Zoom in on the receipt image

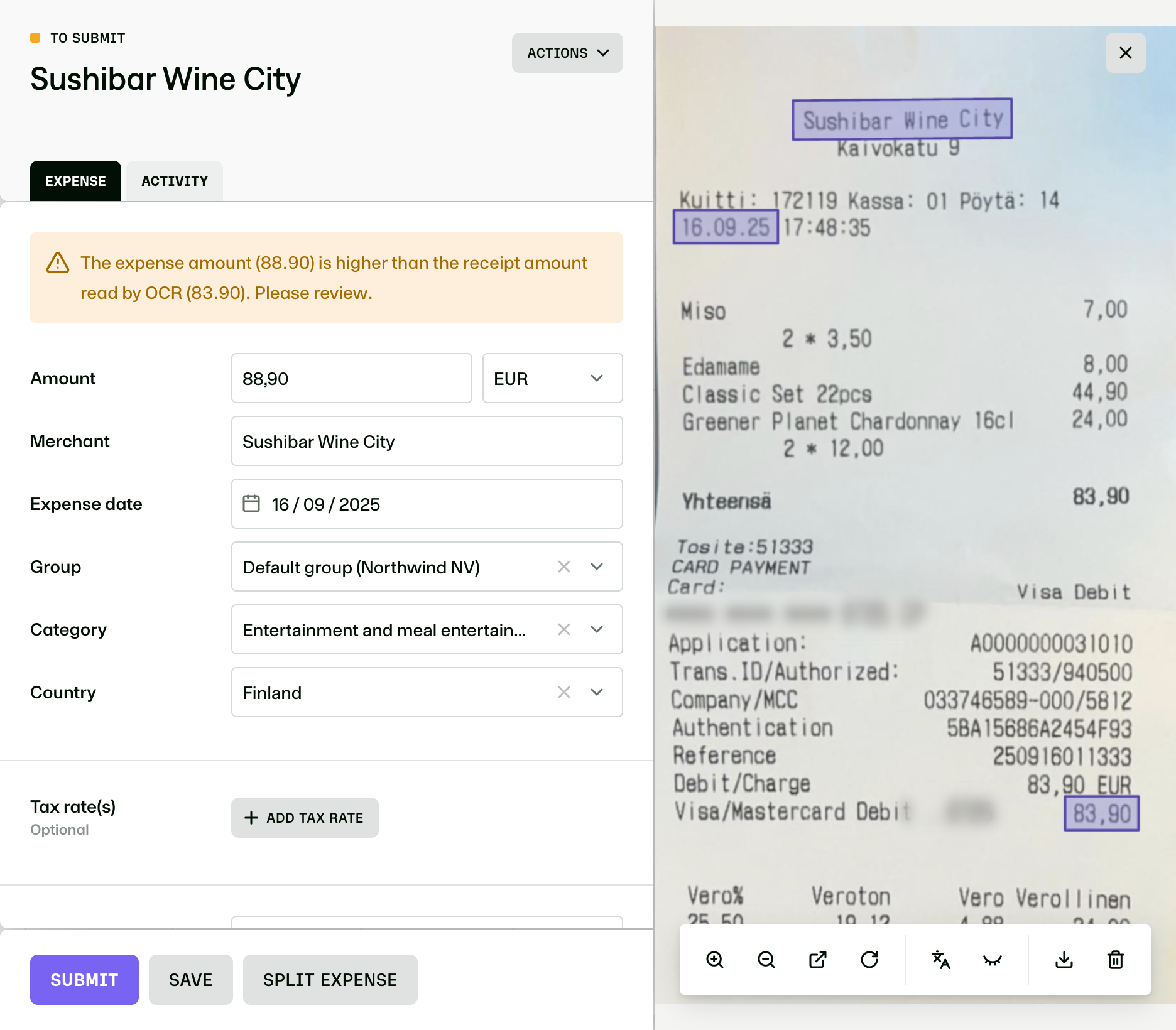715,960
